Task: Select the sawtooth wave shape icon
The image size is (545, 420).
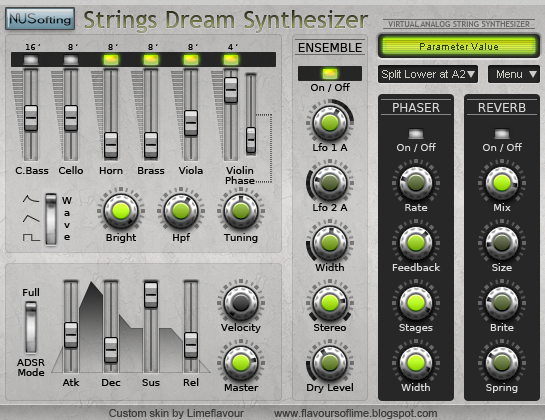Action: [x=31, y=218]
